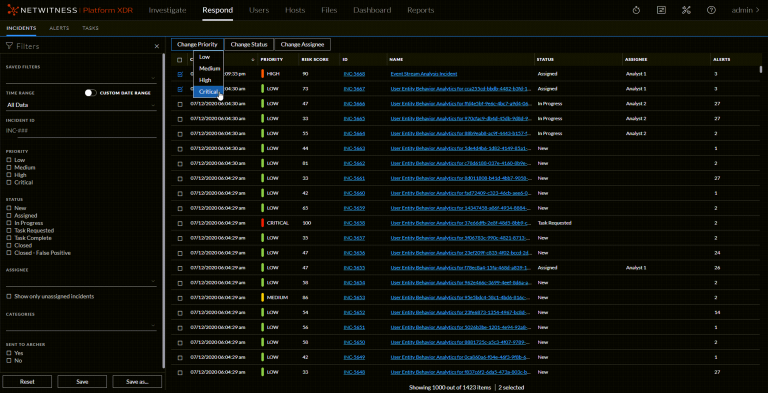Check No under Sent to Archer

[9, 361]
